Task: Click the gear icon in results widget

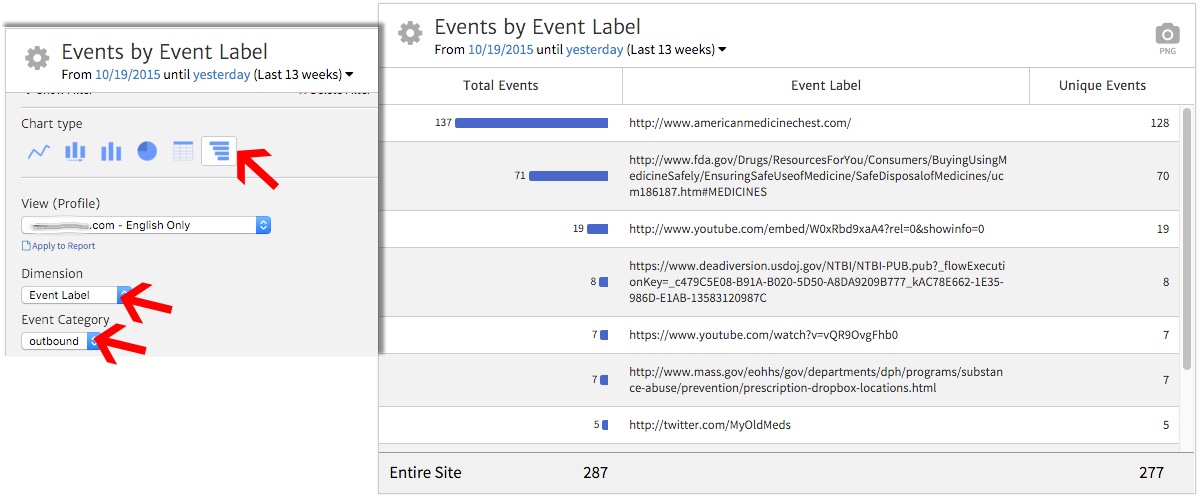Action: [410, 33]
